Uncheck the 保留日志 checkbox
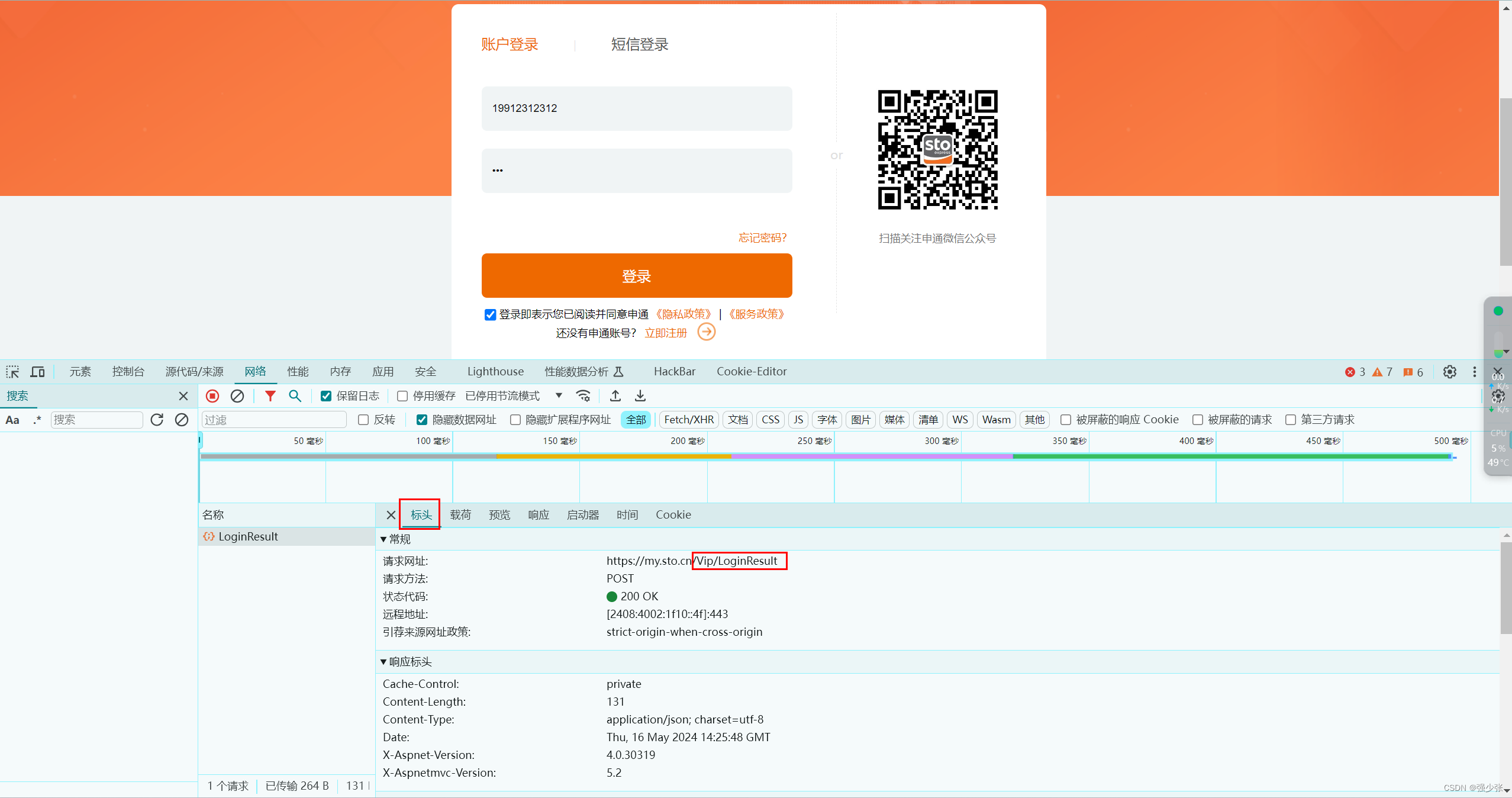Viewport: 1512px width, 798px height. coord(326,396)
